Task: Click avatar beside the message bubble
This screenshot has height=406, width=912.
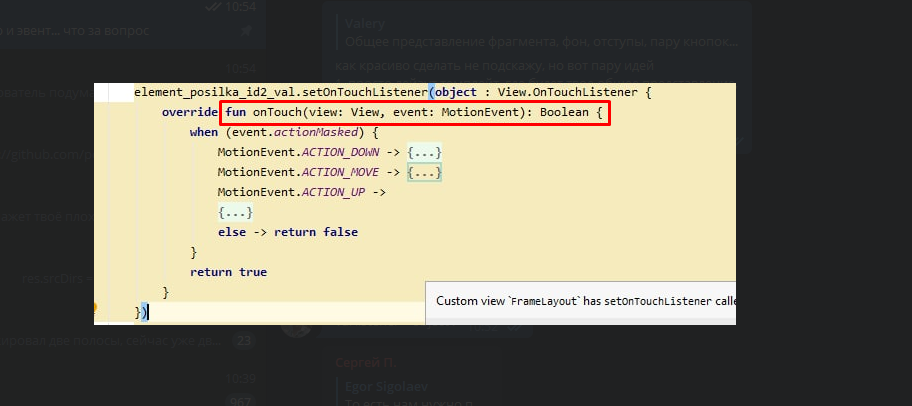Action: click(x=295, y=331)
